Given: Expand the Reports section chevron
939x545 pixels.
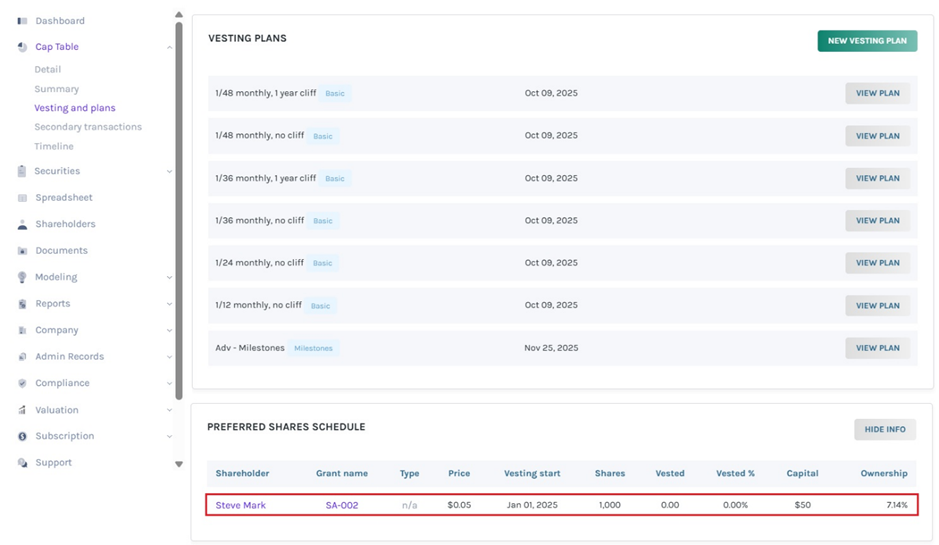Looking at the screenshot, I should pos(169,304).
